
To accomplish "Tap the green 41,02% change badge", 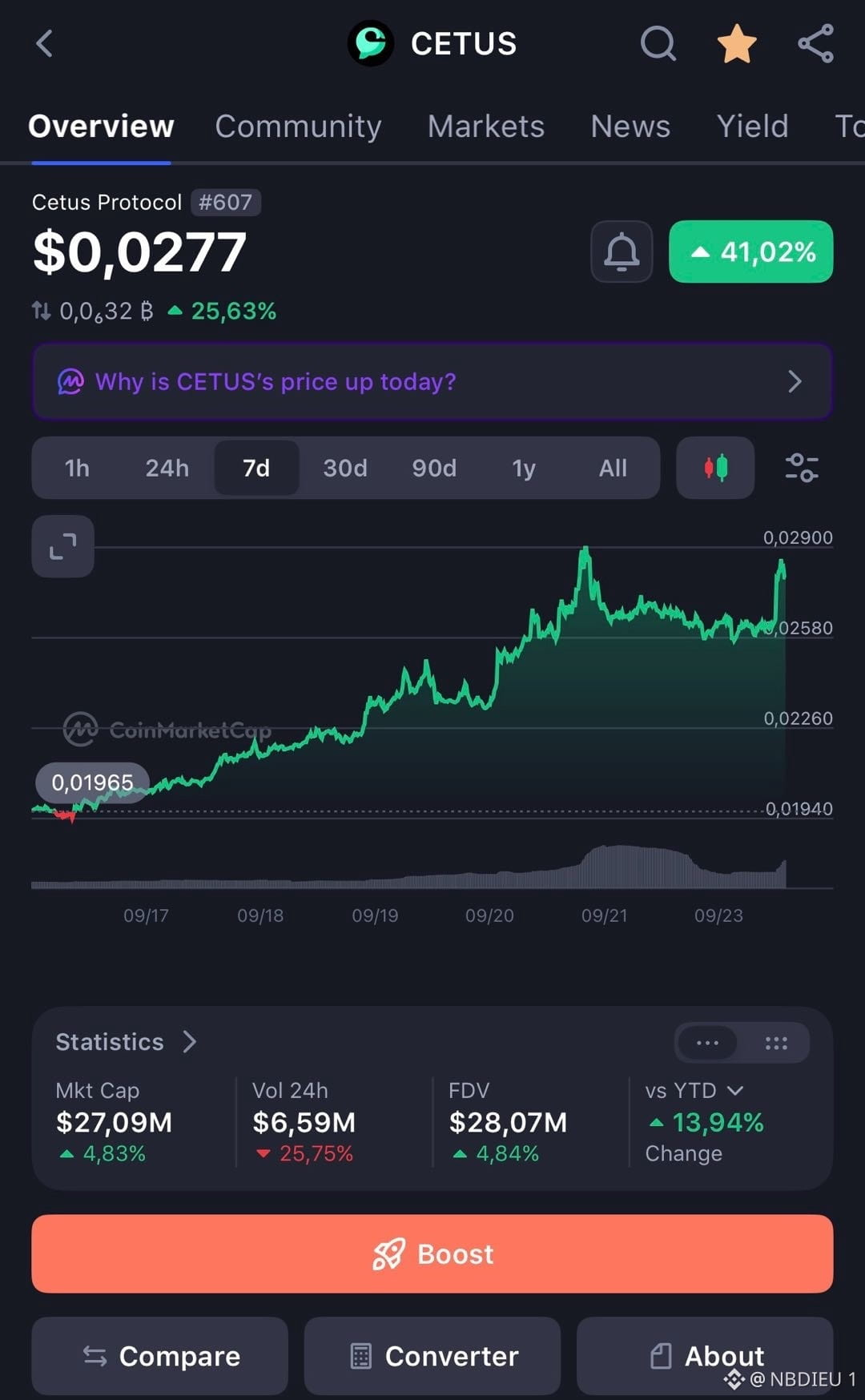I will (751, 251).
